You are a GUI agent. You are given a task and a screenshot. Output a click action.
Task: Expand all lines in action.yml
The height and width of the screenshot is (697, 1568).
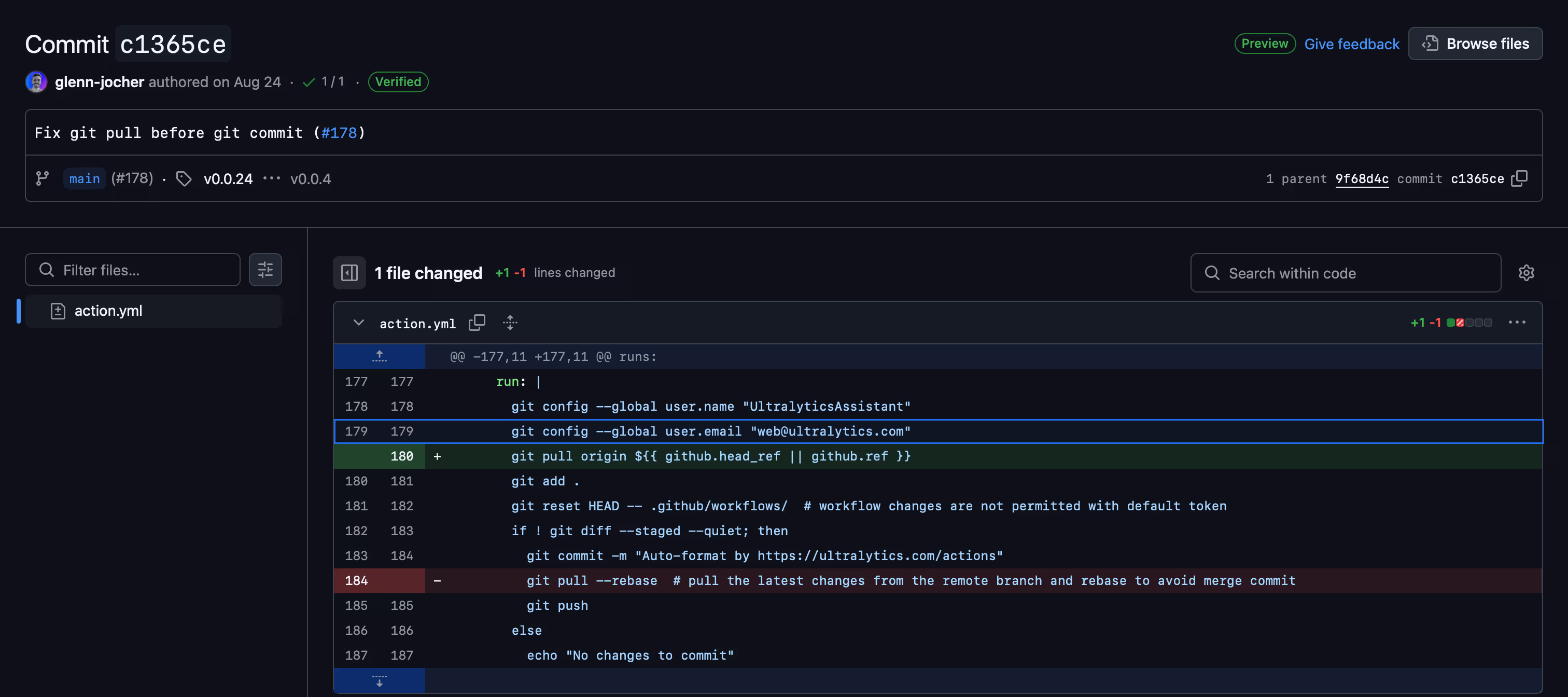click(510, 323)
